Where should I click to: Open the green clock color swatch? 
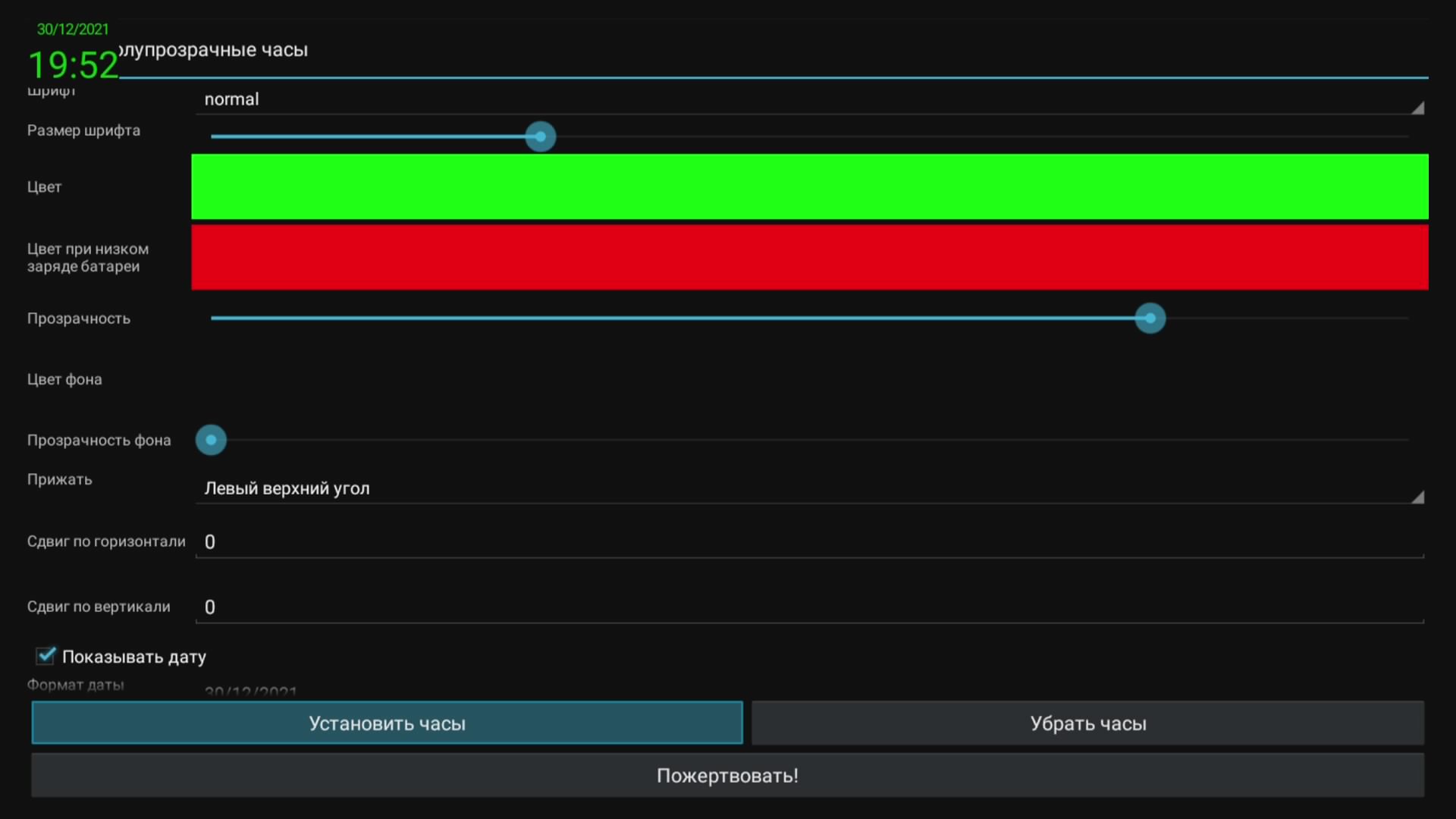(x=810, y=187)
